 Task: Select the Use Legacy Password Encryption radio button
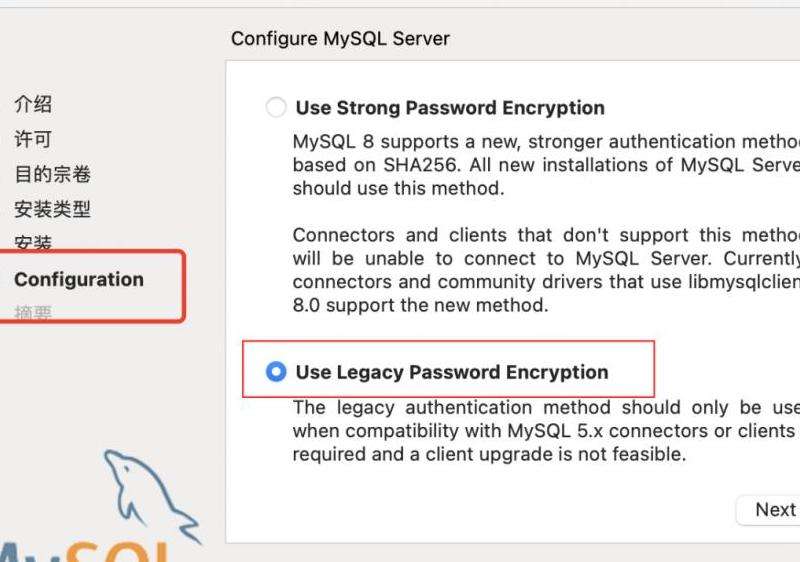coord(276,372)
